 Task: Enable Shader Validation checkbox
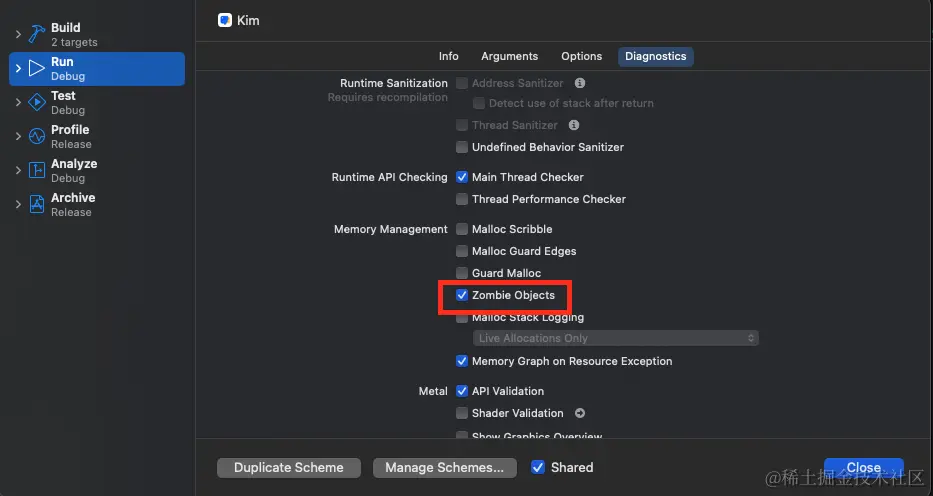coord(462,413)
